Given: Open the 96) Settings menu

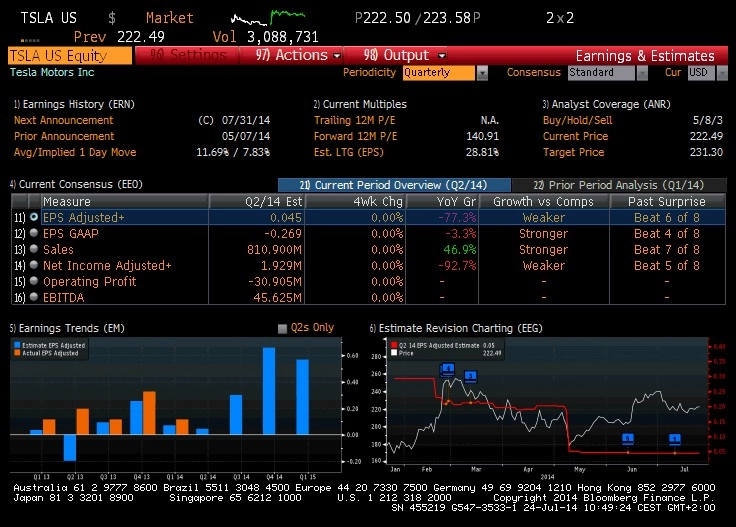Looking at the screenshot, I should pyautogui.click(x=187, y=55).
